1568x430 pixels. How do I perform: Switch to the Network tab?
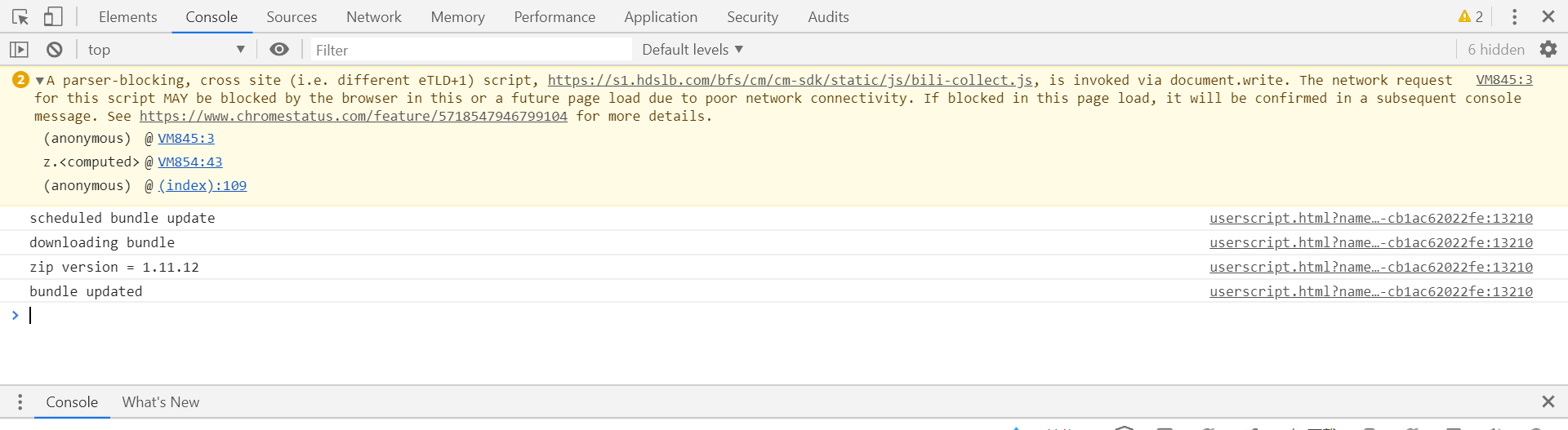coord(374,17)
